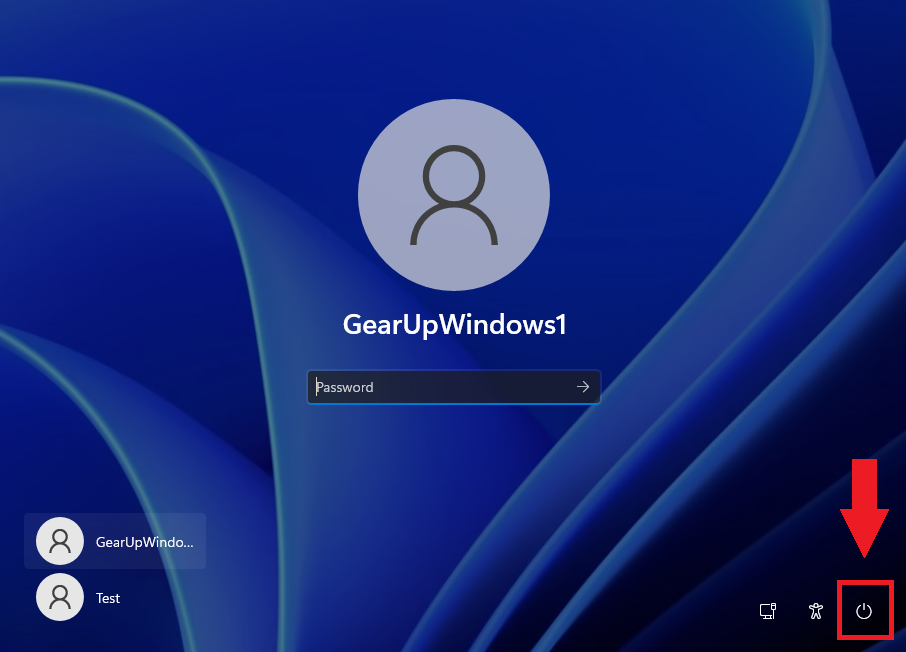Open the power options menu
Image resolution: width=906 pixels, height=652 pixels.
[864, 611]
